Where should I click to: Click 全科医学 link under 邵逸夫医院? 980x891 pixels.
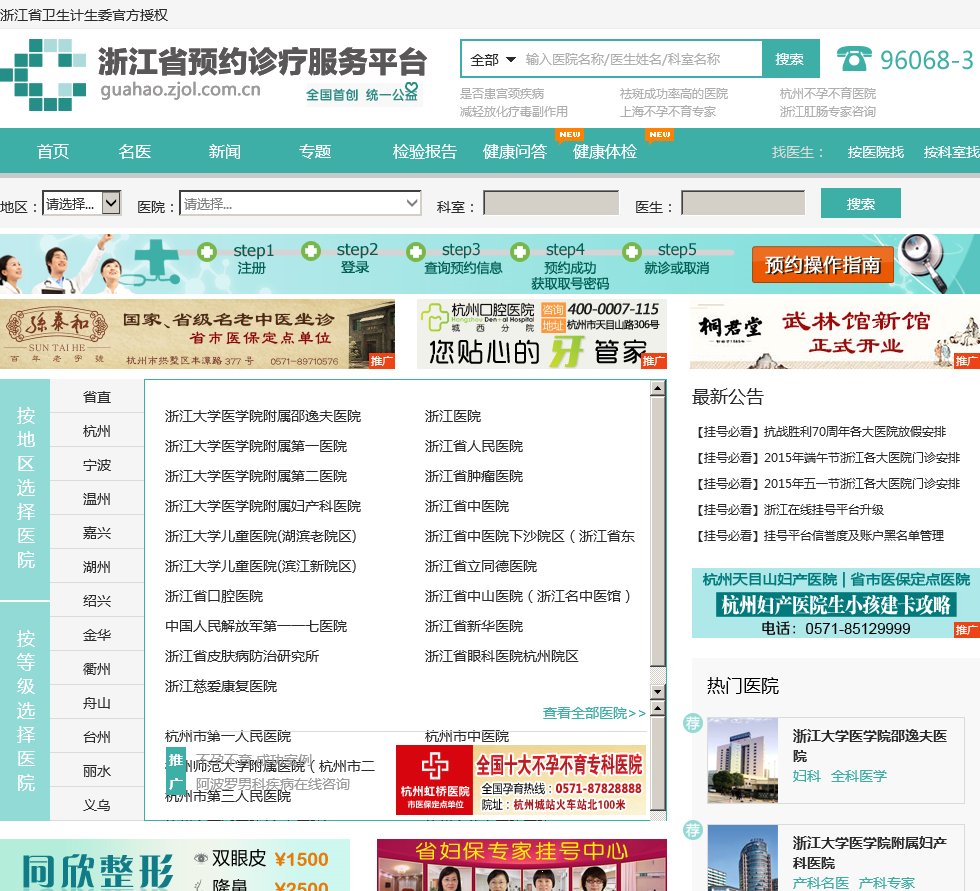point(859,776)
